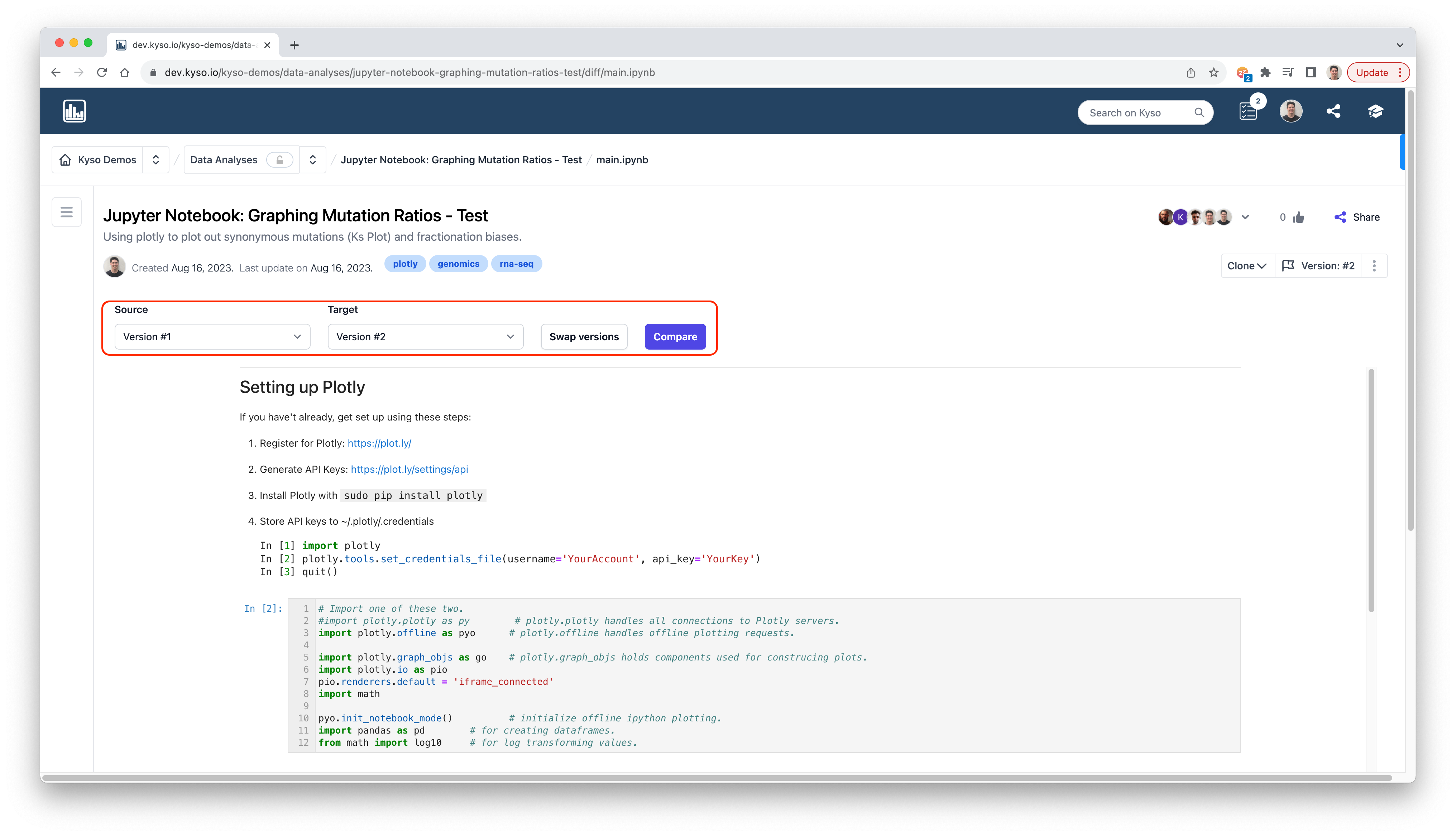
Task: Open the plot.ly/settings/api link
Action: pos(409,469)
